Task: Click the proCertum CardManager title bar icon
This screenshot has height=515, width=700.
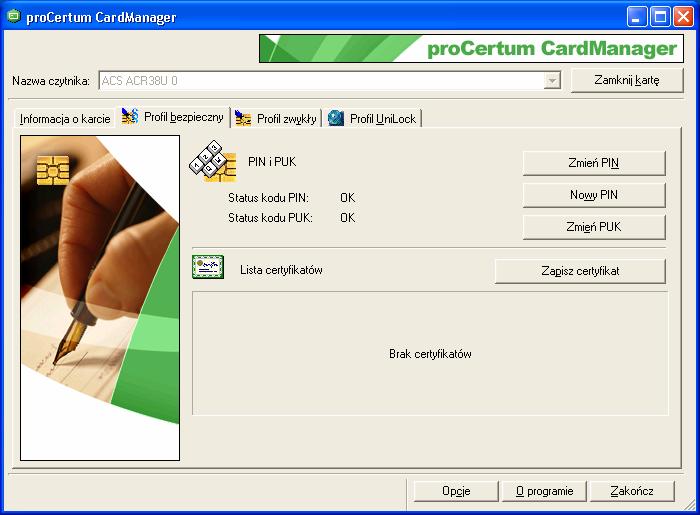Action: pyautogui.click(x=14, y=17)
